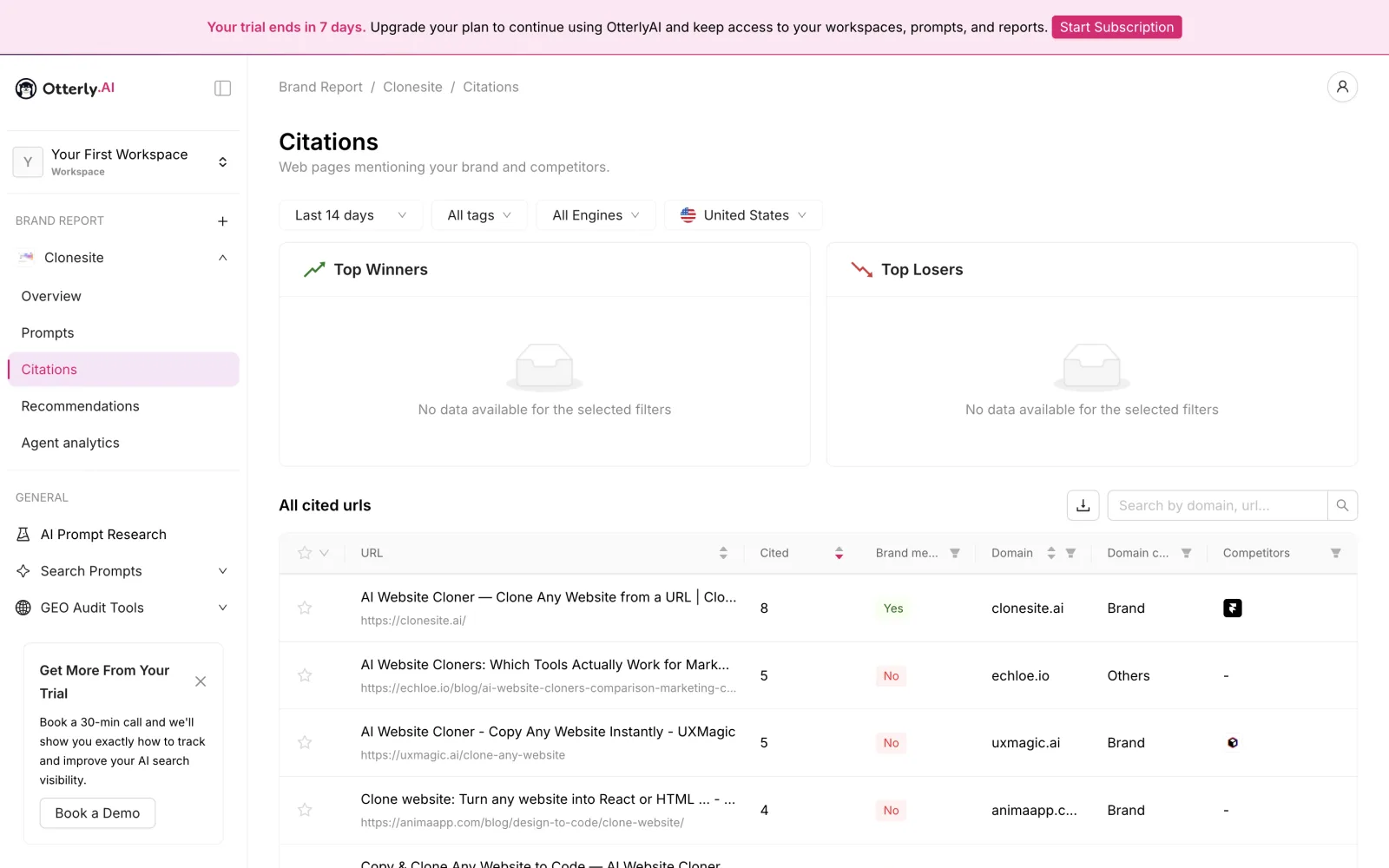Click the competitor icon in uxmagic.ai row
This screenshot has width=1389, height=868.
pyautogui.click(x=1233, y=743)
